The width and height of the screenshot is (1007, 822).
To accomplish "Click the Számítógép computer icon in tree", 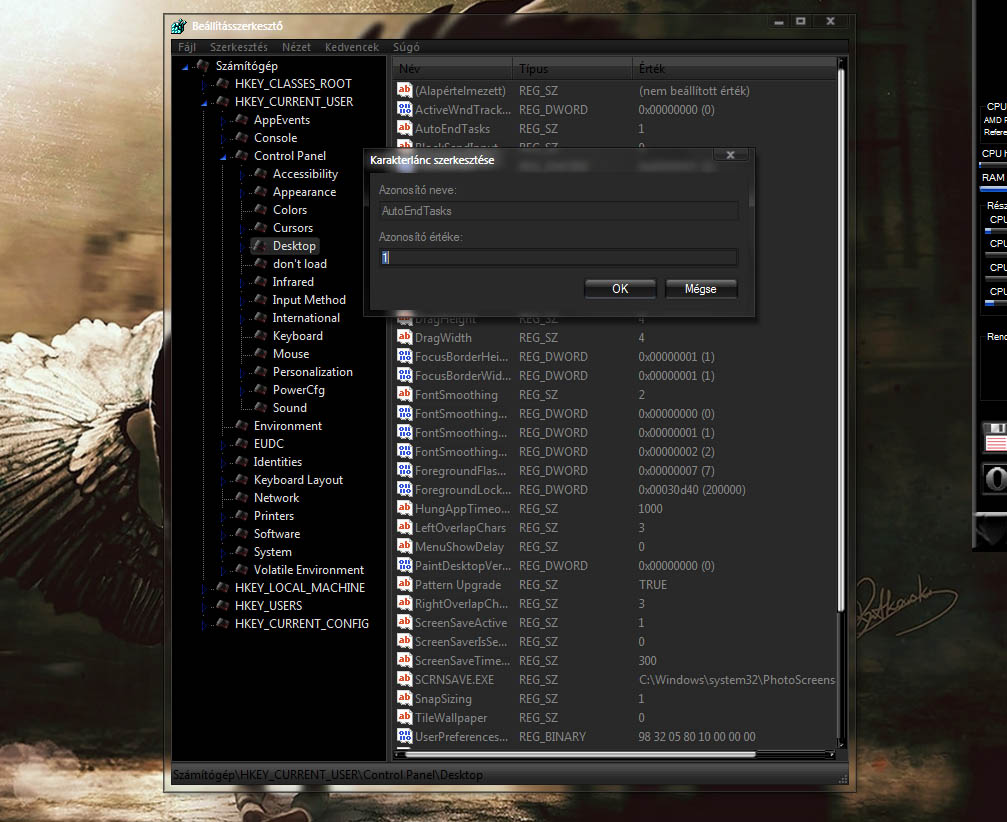I will pyautogui.click(x=203, y=66).
